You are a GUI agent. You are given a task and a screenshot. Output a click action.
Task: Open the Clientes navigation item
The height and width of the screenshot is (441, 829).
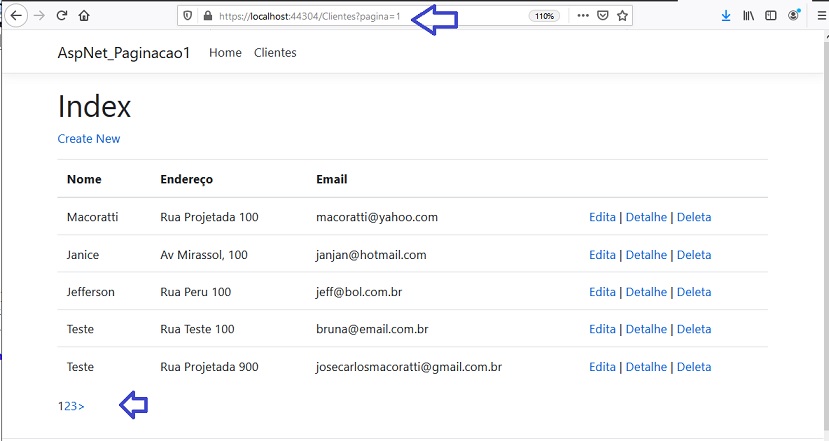pos(275,52)
